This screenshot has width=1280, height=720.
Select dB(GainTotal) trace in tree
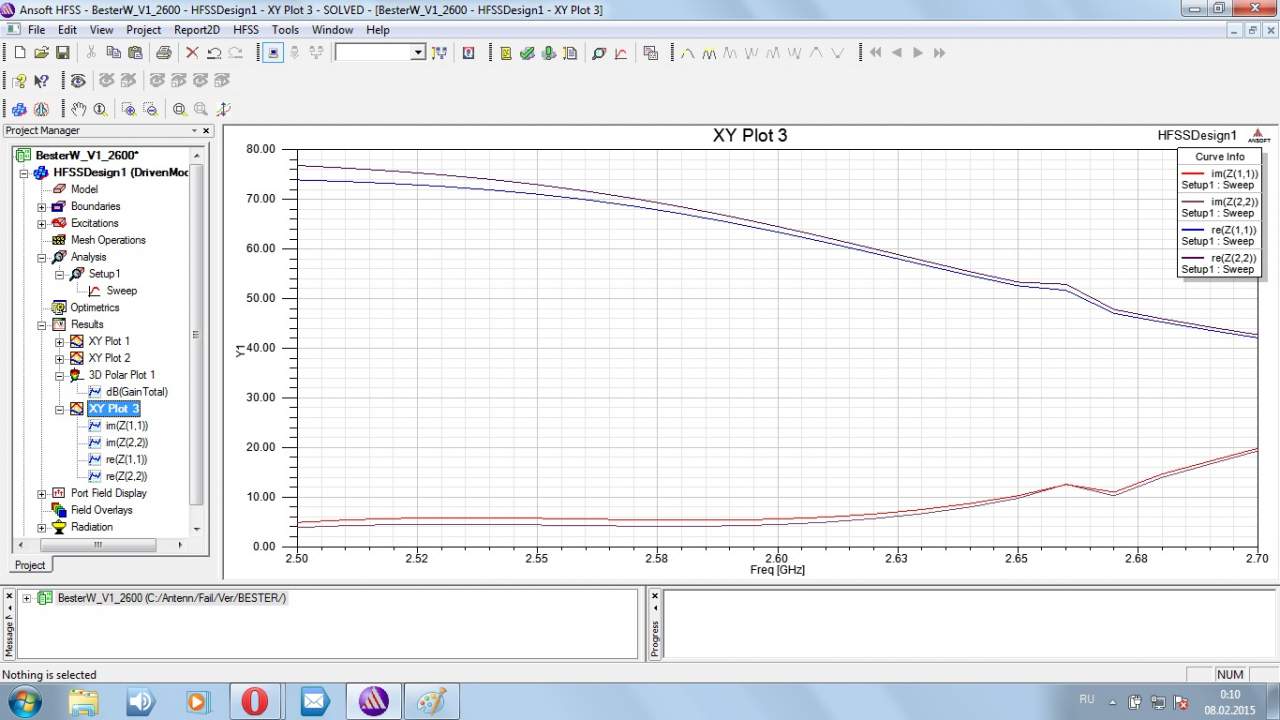click(137, 392)
